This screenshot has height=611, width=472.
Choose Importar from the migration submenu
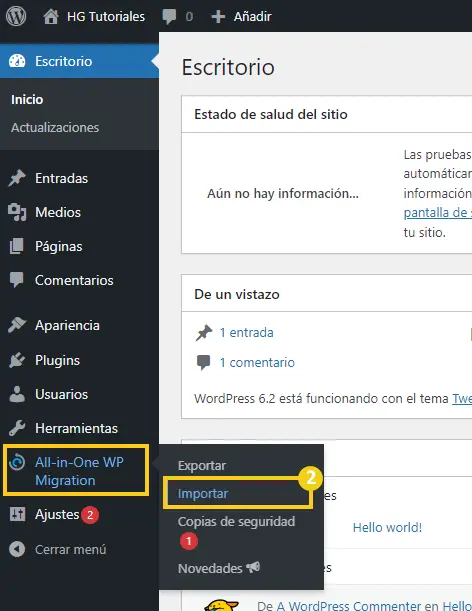click(203, 493)
